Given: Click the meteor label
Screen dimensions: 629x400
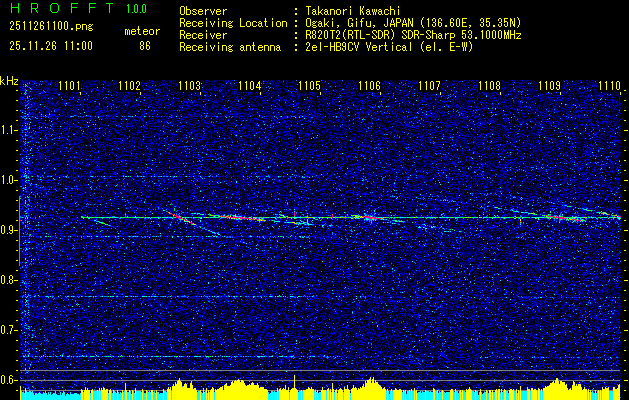Looking at the screenshot, I should 142,31.
